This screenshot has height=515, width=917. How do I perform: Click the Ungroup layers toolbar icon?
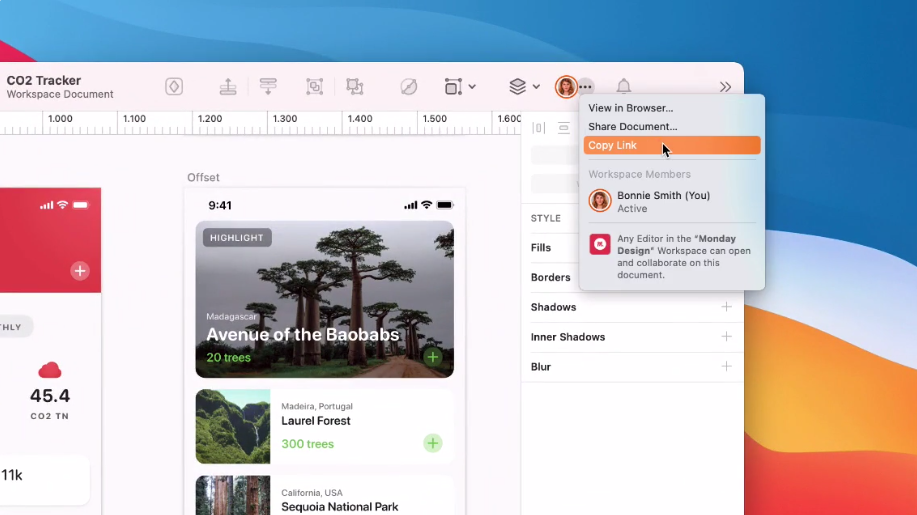[x=355, y=87]
